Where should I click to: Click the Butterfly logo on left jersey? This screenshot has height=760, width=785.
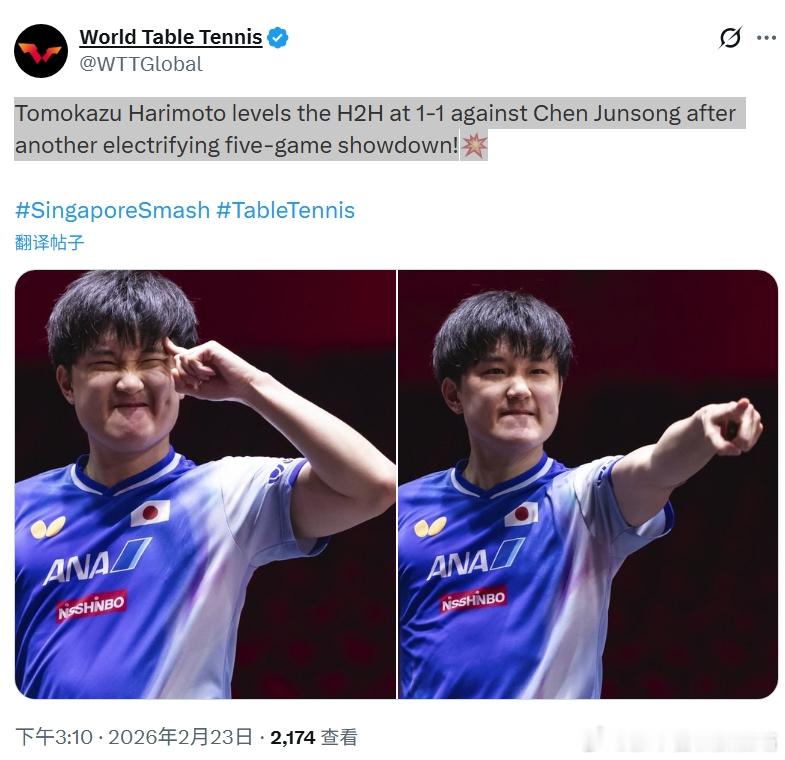[48, 528]
